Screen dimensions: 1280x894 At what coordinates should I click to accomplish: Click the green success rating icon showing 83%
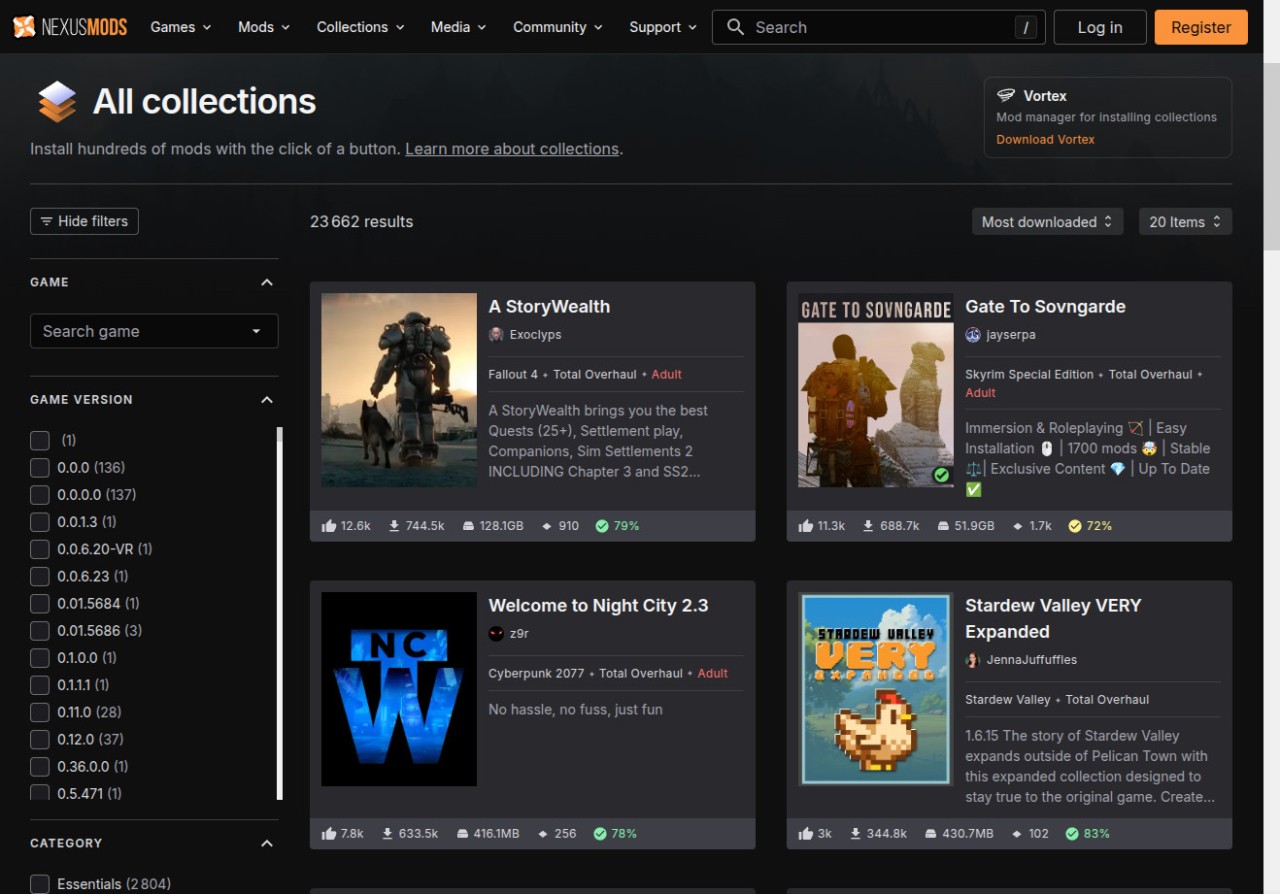(1072, 834)
